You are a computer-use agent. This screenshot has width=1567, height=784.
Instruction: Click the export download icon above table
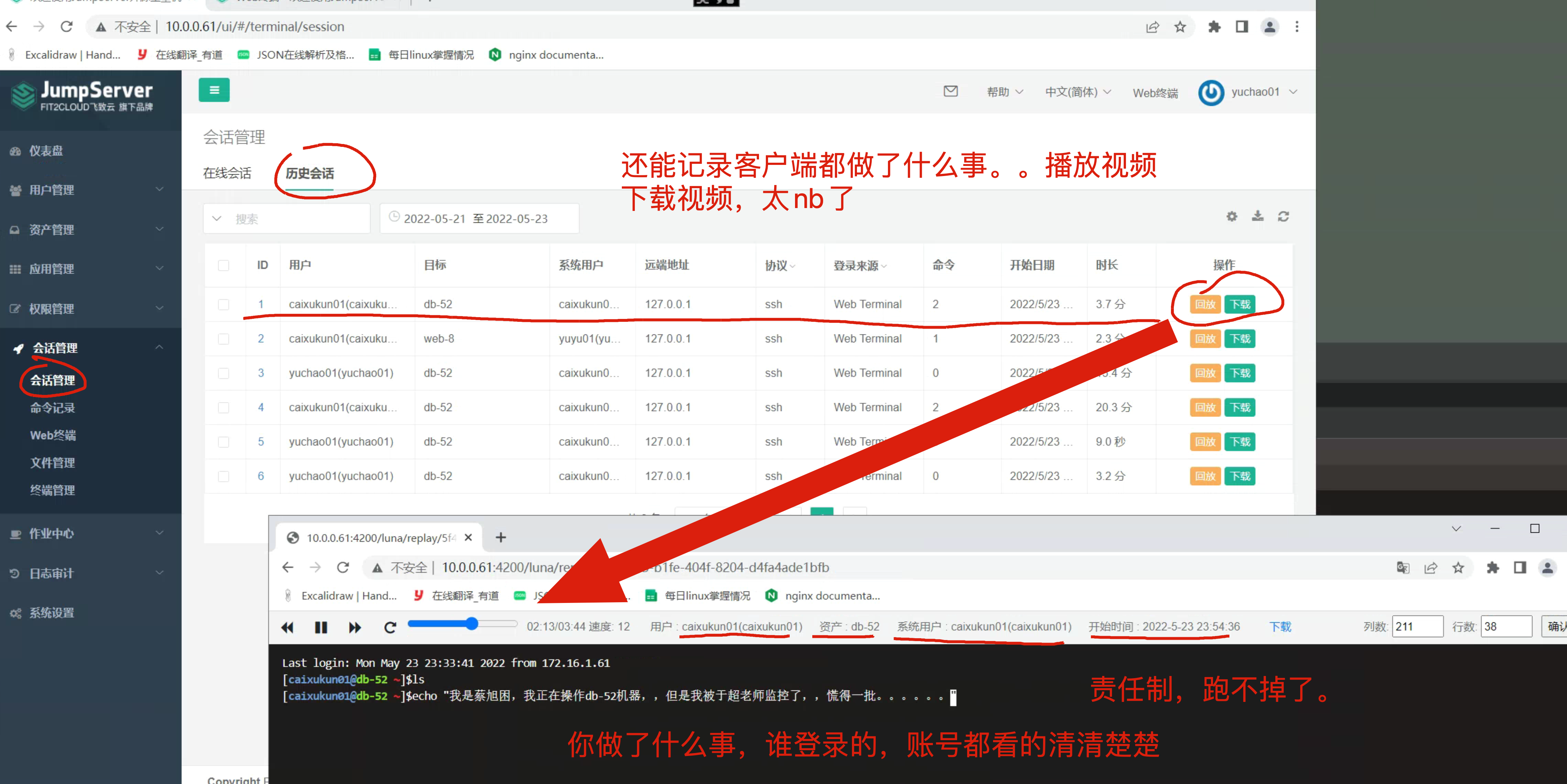point(1257,216)
